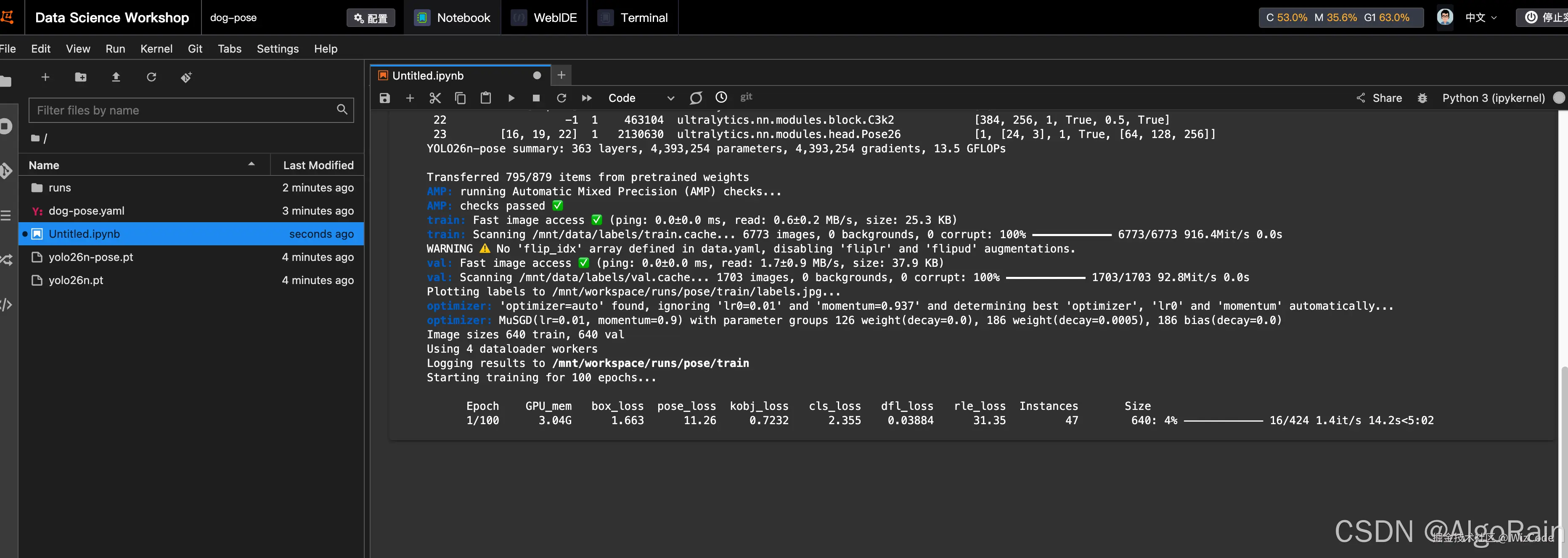Cut the selected cell with the scissors icon
Viewport: 1568px width, 558px height.
434,98
